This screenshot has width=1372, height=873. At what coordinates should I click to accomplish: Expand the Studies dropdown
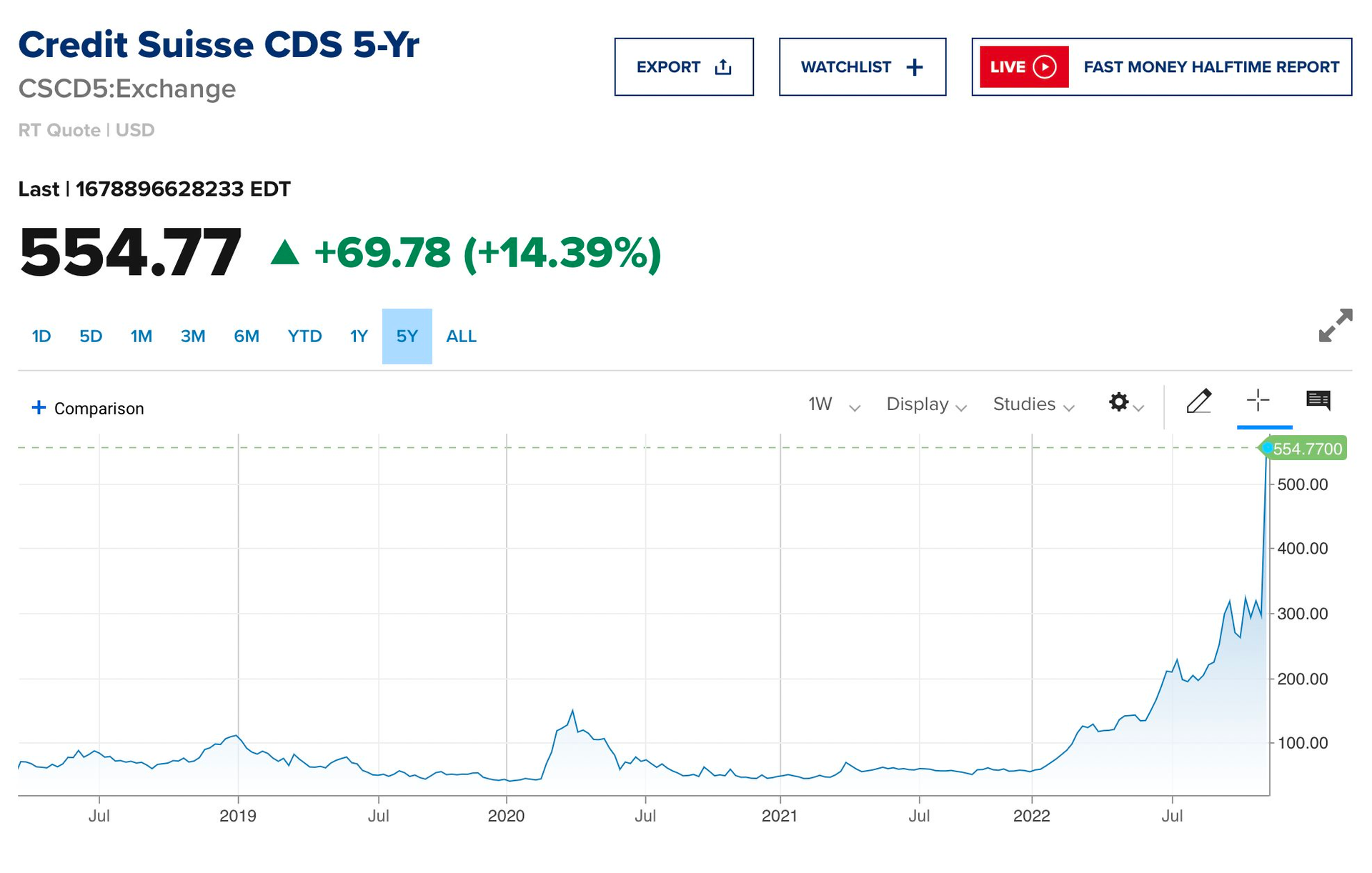1033,405
